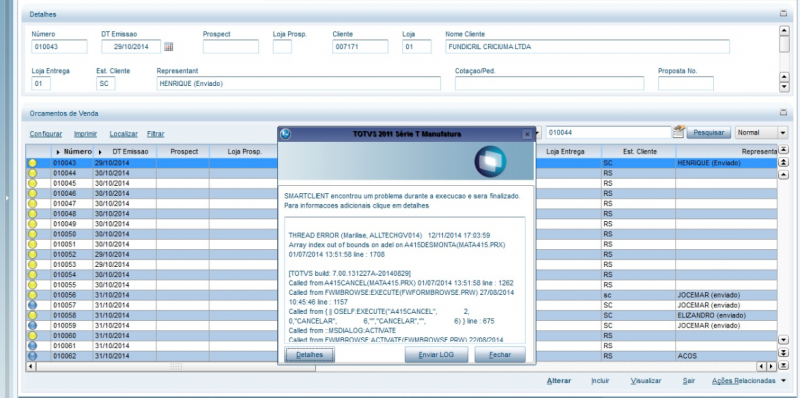This screenshot has width=800, height=398.
Task: Click the TOTVS globe icon in dialog title
Action: click(x=286, y=134)
